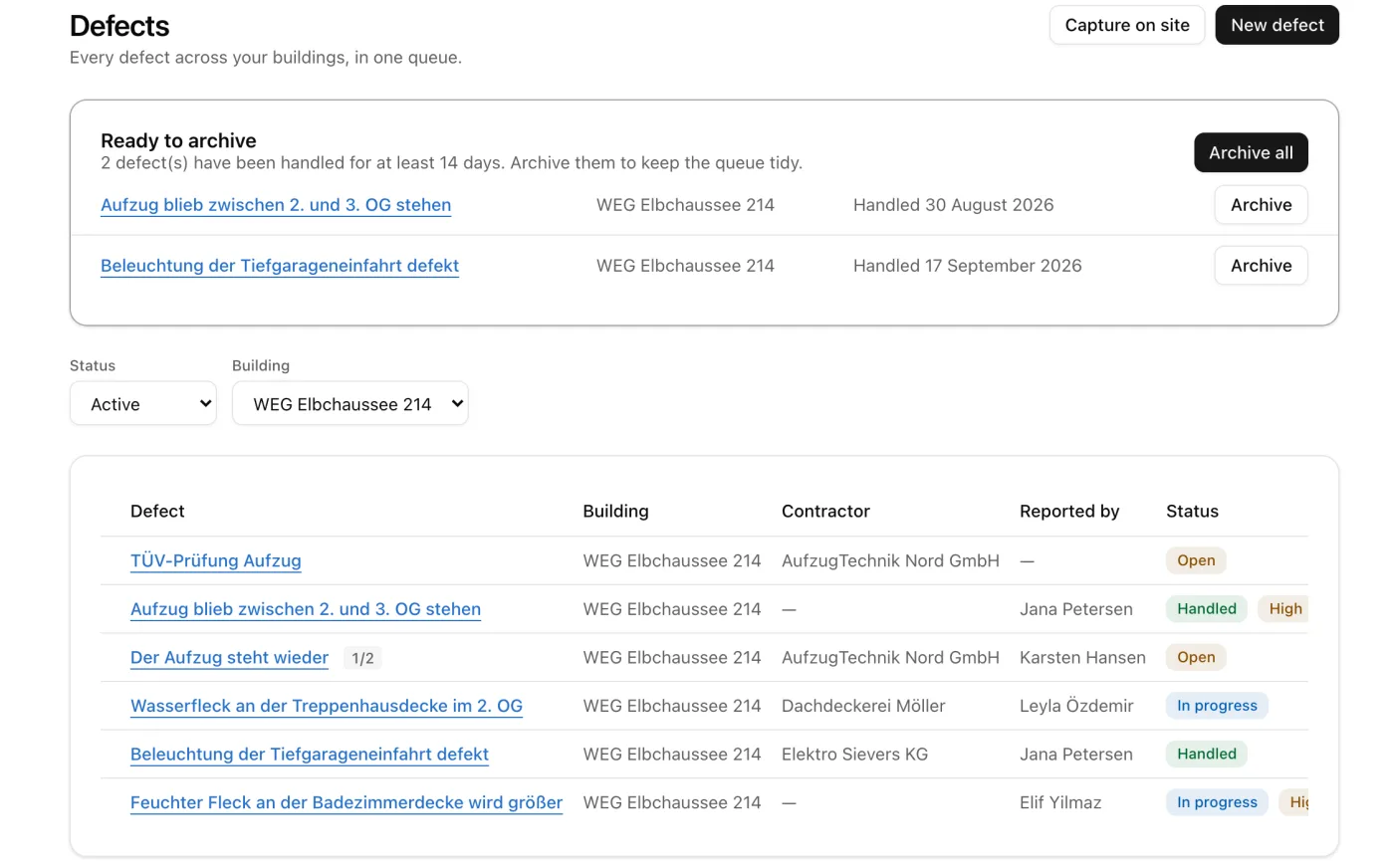Click the Status column header in the table
The image size is (1394, 868).
1192,512
